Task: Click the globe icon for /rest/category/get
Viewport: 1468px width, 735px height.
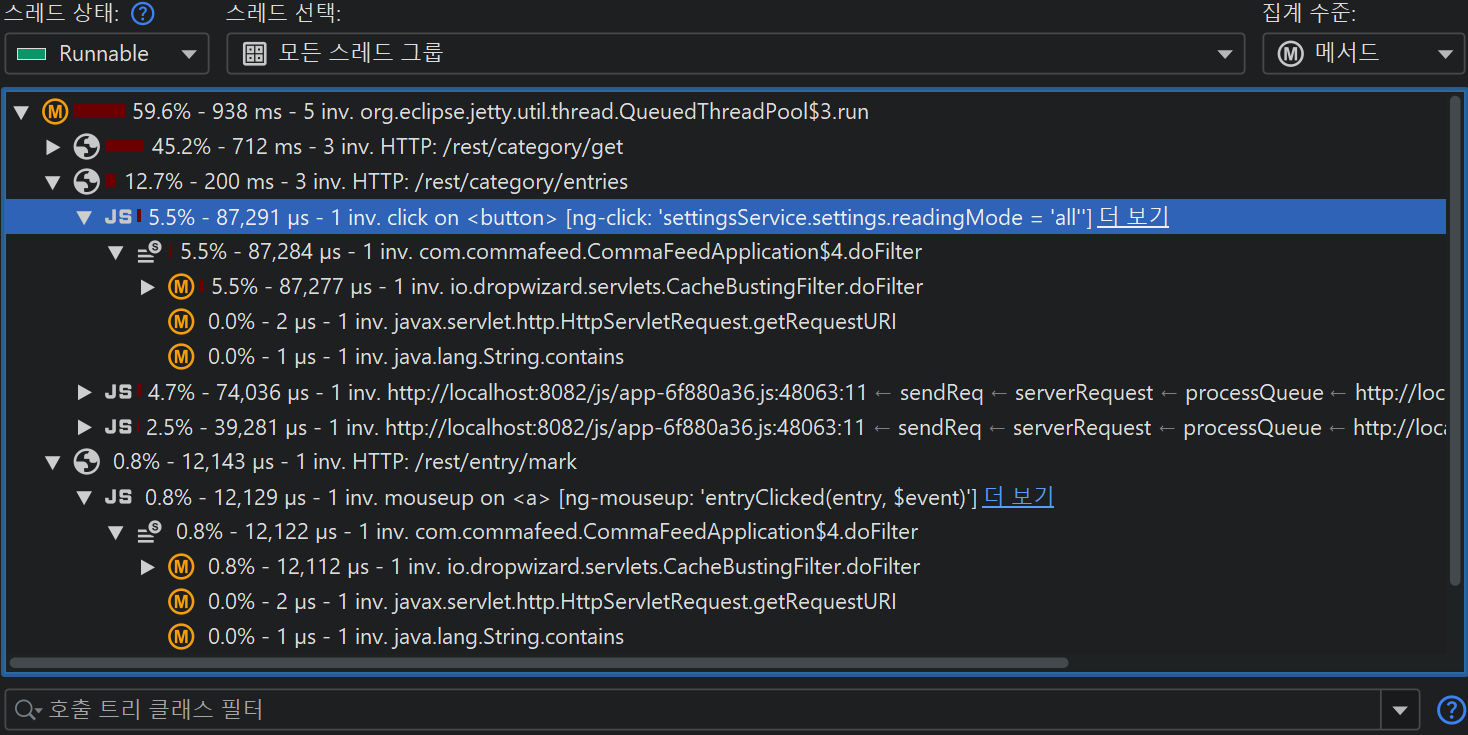Action: [x=87, y=147]
